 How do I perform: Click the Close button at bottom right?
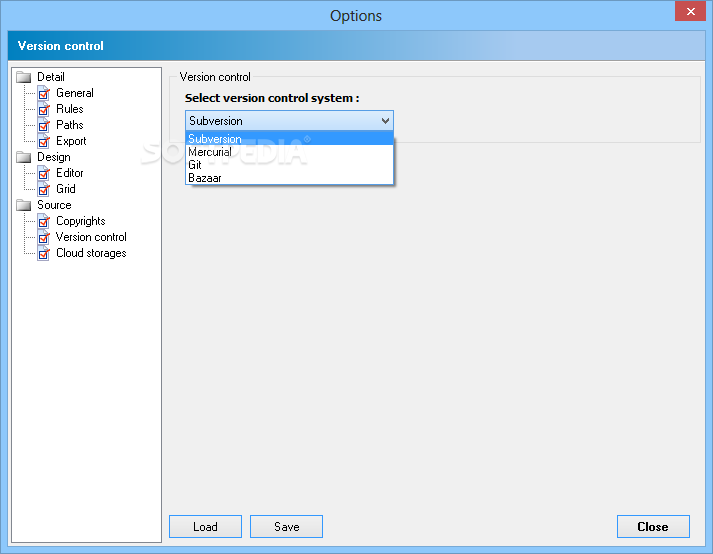coord(653,527)
